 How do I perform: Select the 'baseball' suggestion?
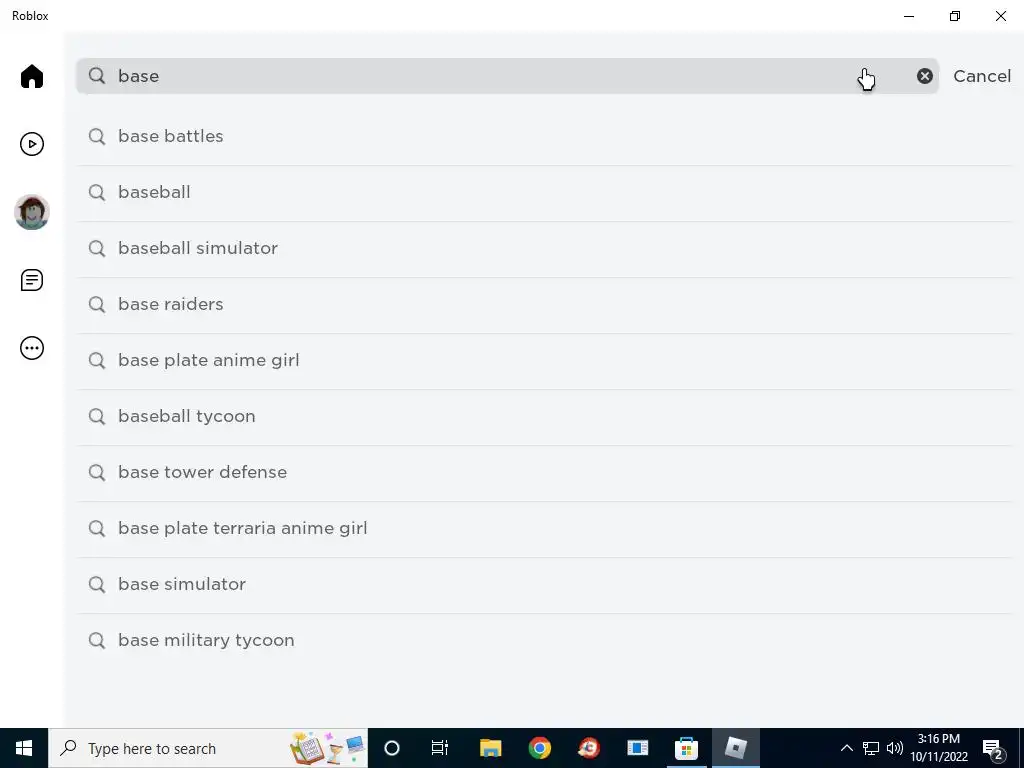(x=544, y=193)
